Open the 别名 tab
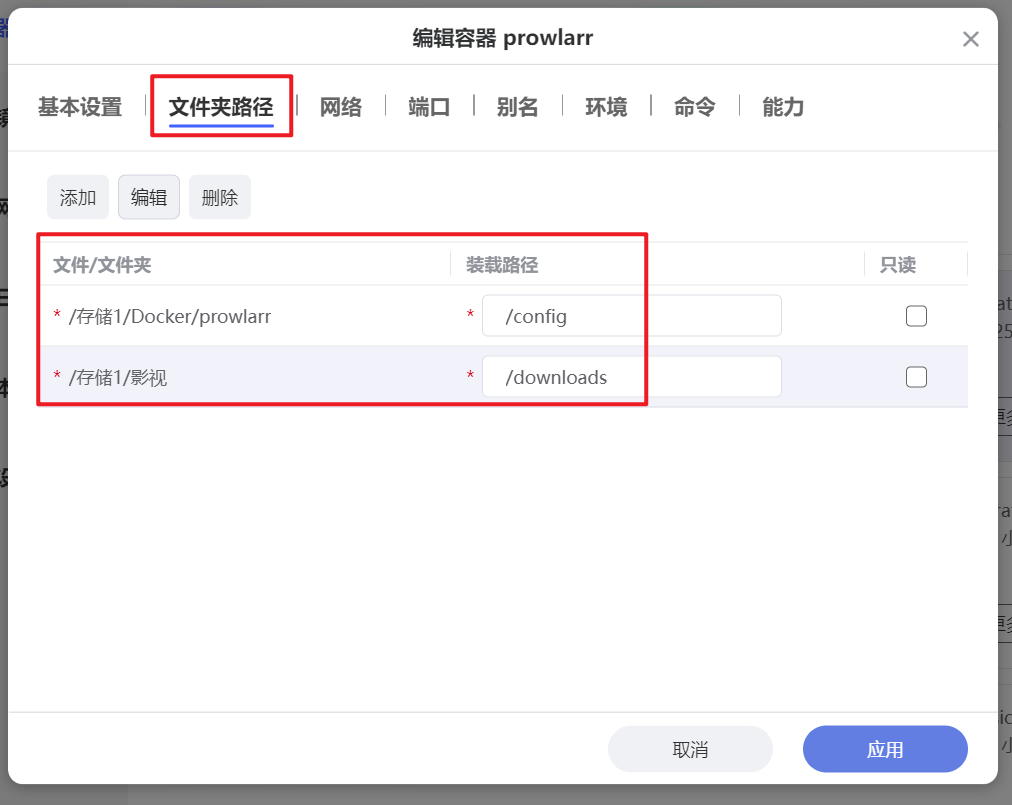 pos(518,107)
